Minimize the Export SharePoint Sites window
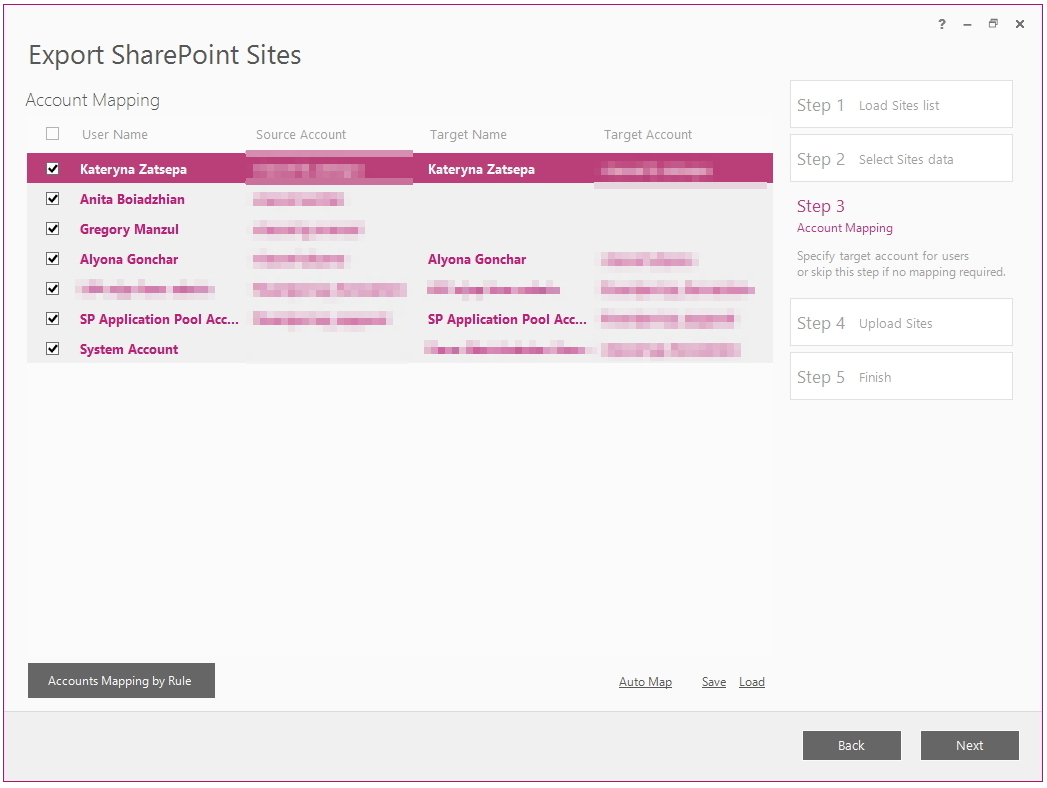Viewport: 1047px width, 788px height. coord(967,24)
